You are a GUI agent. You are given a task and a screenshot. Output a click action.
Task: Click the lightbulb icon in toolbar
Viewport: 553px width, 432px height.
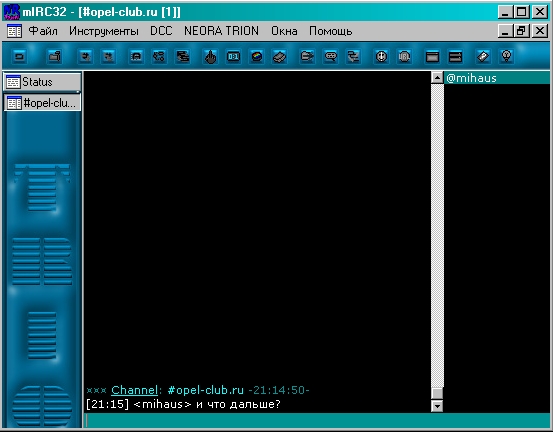pos(506,56)
